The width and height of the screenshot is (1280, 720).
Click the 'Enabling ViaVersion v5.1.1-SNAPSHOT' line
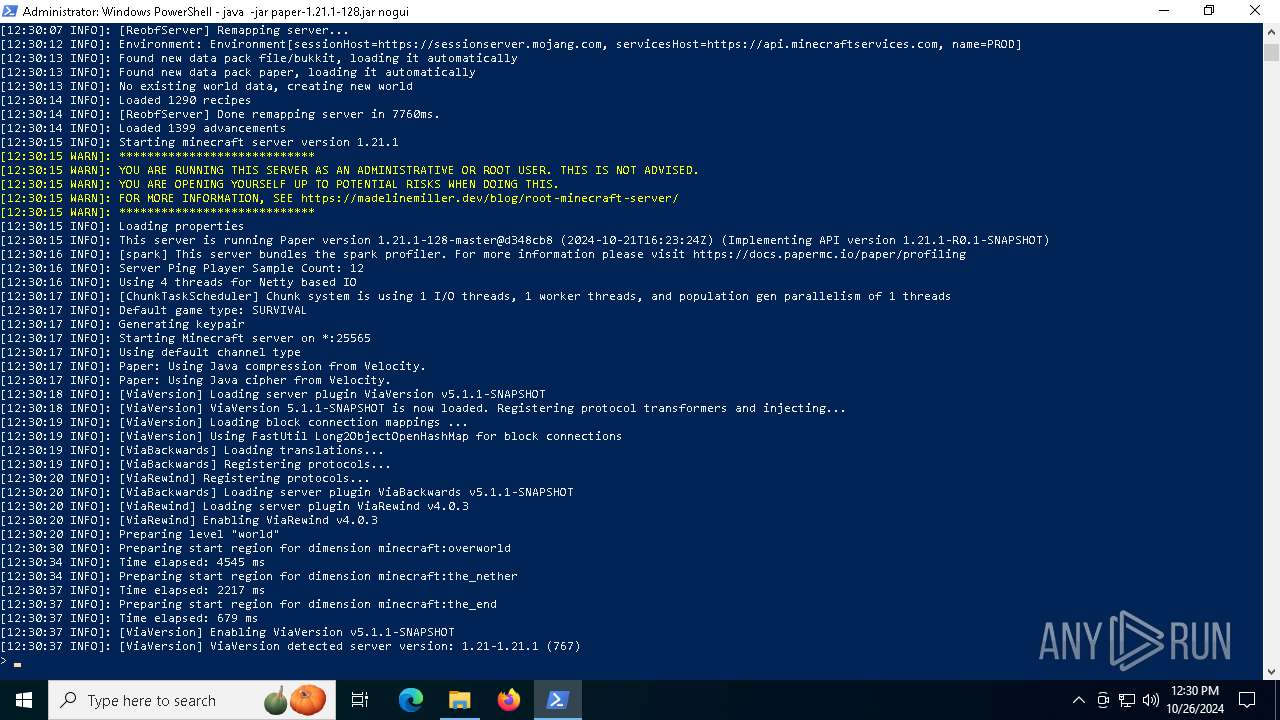point(227,632)
